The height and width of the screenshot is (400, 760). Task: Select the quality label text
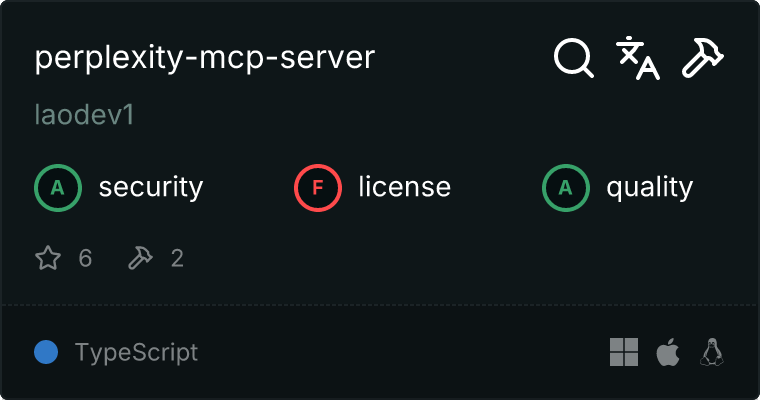coord(649,187)
